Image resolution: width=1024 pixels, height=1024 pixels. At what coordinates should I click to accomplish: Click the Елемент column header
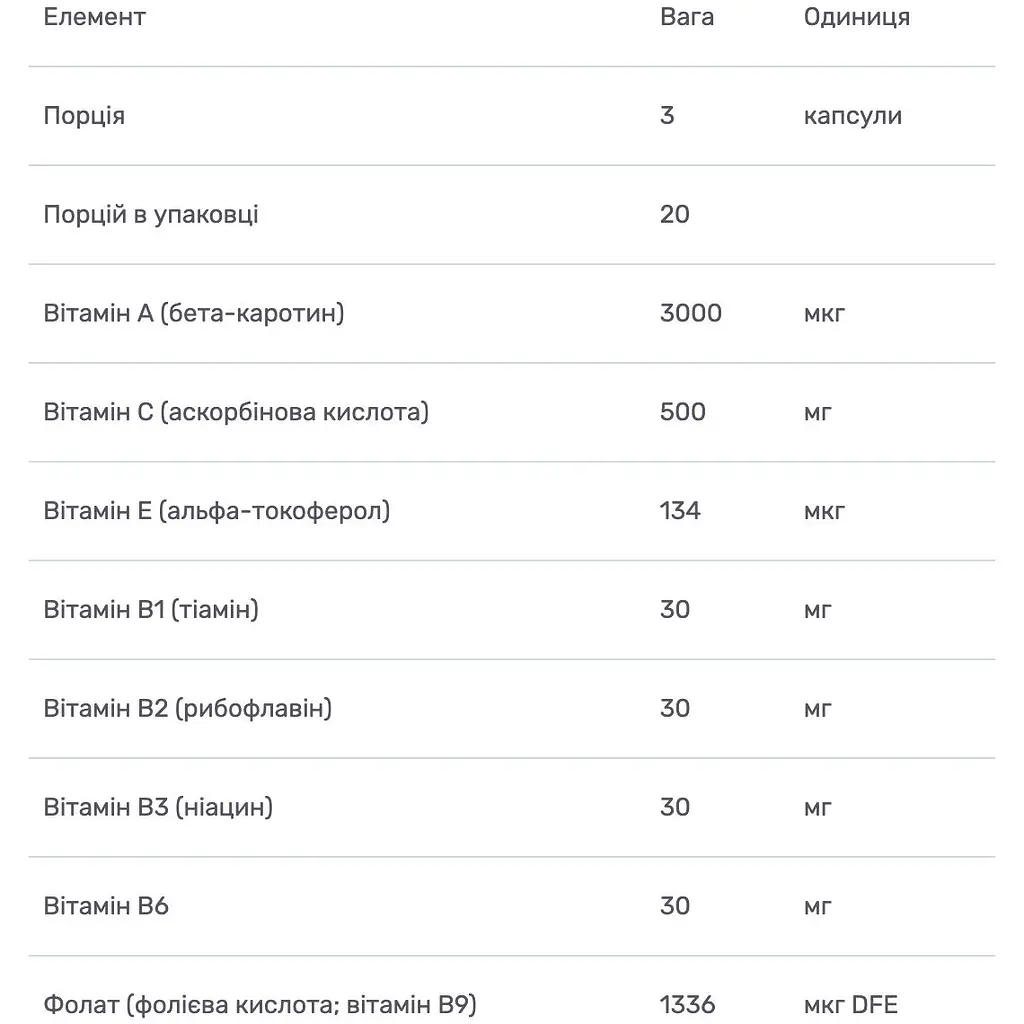tap(95, 17)
